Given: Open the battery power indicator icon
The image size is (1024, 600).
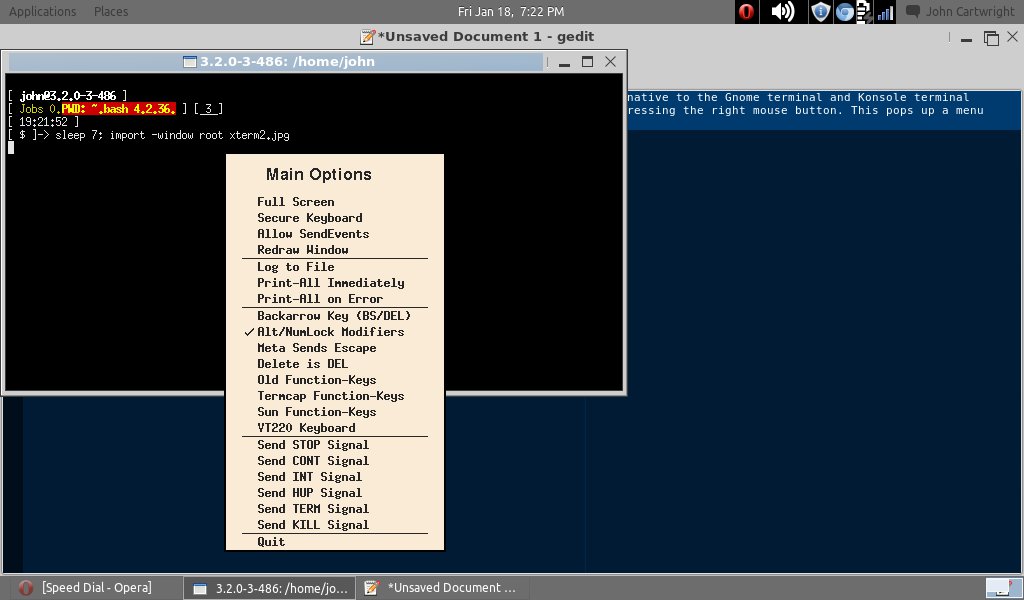Looking at the screenshot, I should pyautogui.click(x=864, y=12).
